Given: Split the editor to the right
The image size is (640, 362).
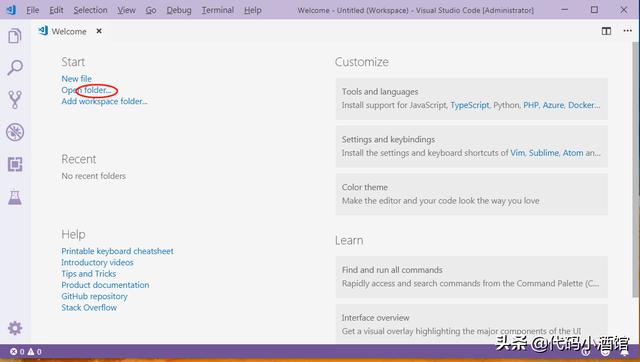Looking at the screenshot, I should (606, 31).
